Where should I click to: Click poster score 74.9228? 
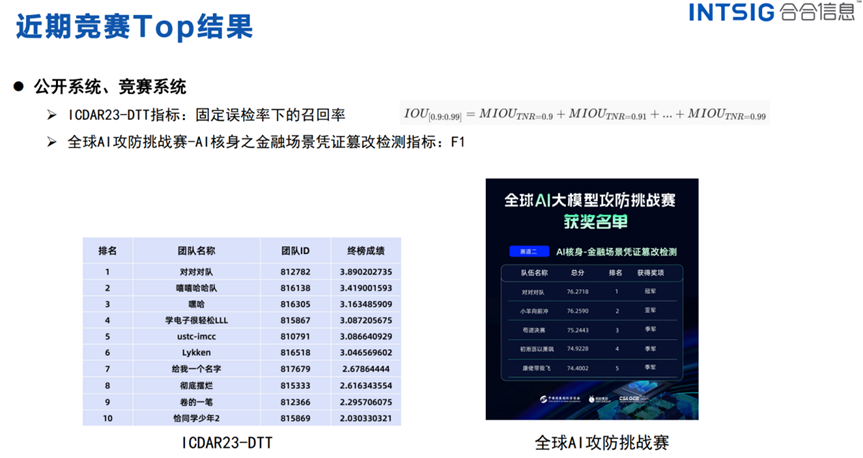[x=577, y=348]
